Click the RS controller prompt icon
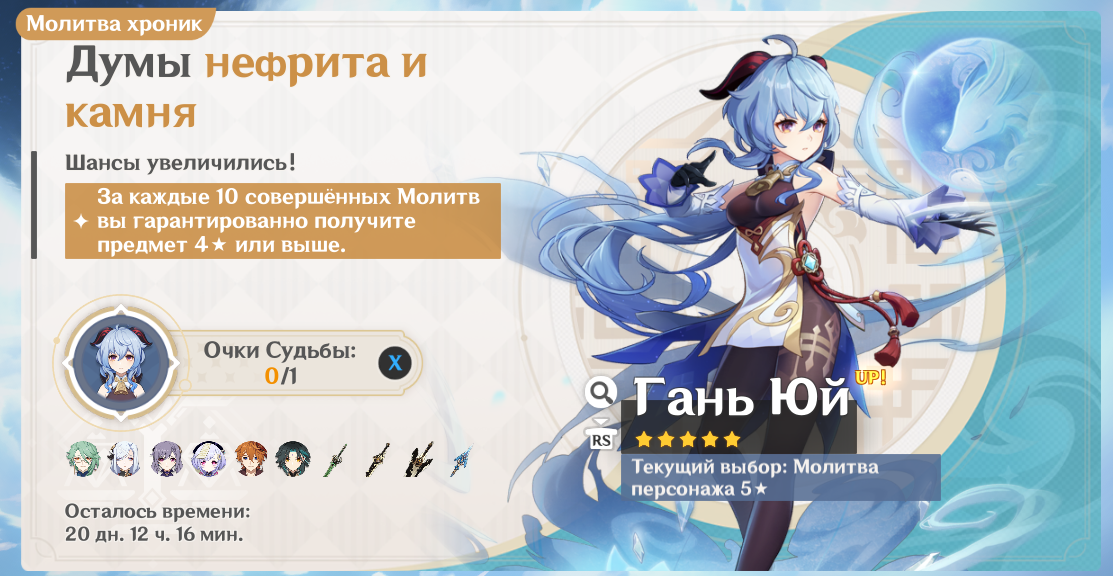 pyautogui.click(x=601, y=438)
